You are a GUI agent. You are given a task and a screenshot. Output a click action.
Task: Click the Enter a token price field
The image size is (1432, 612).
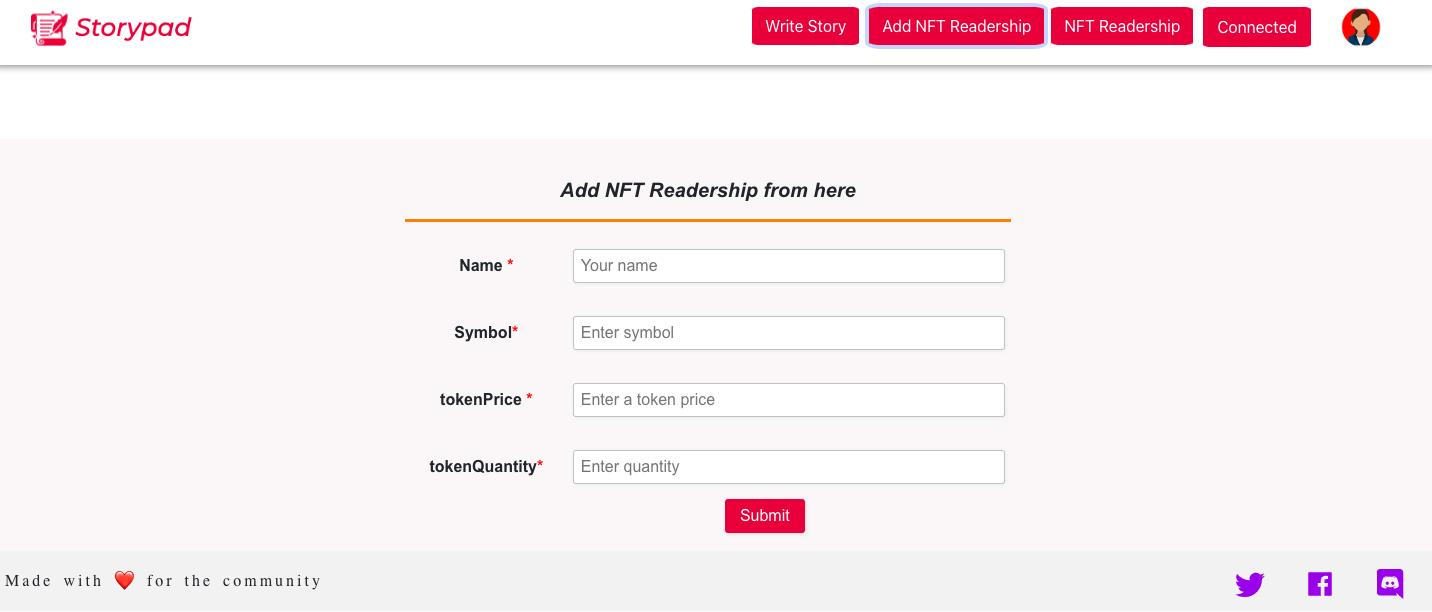pos(788,400)
